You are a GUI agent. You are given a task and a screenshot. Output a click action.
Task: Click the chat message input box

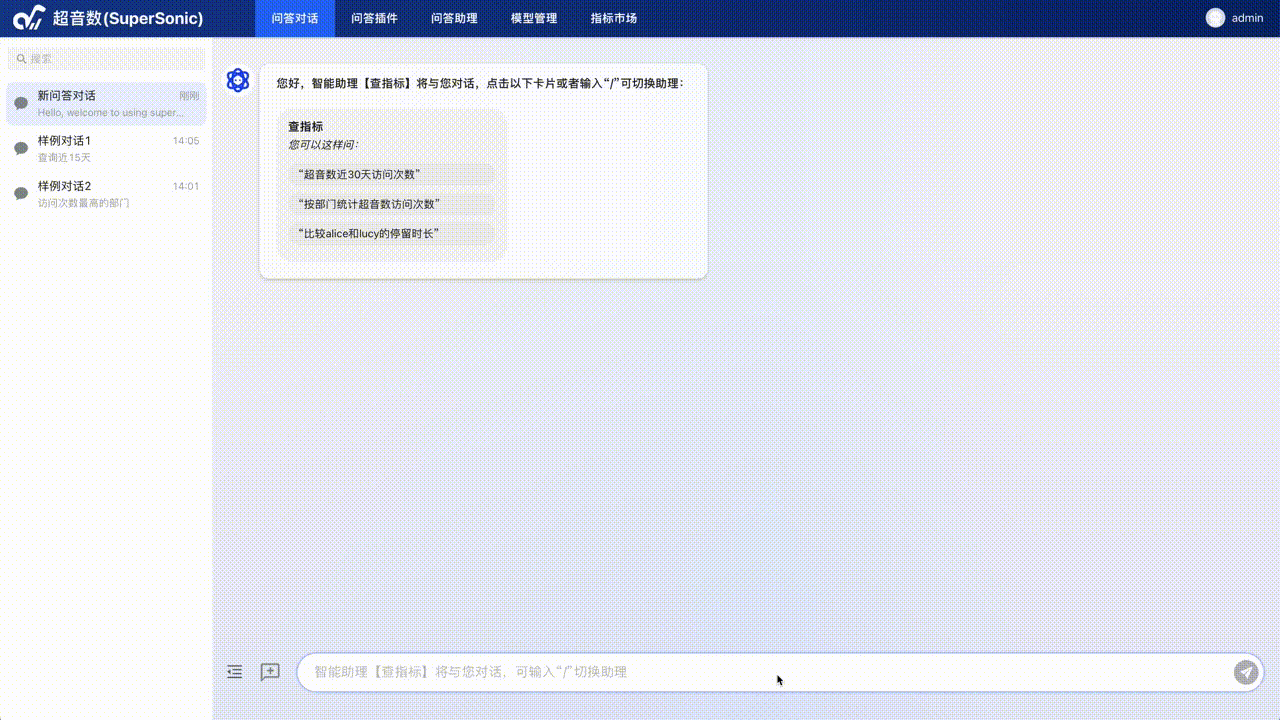pos(760,672)
